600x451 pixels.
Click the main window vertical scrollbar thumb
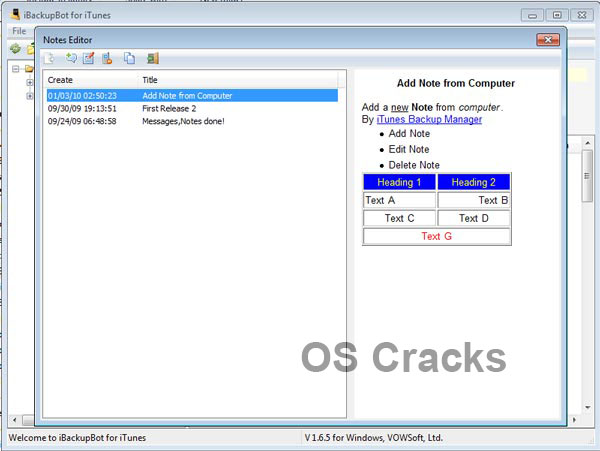tap(587, 176)
